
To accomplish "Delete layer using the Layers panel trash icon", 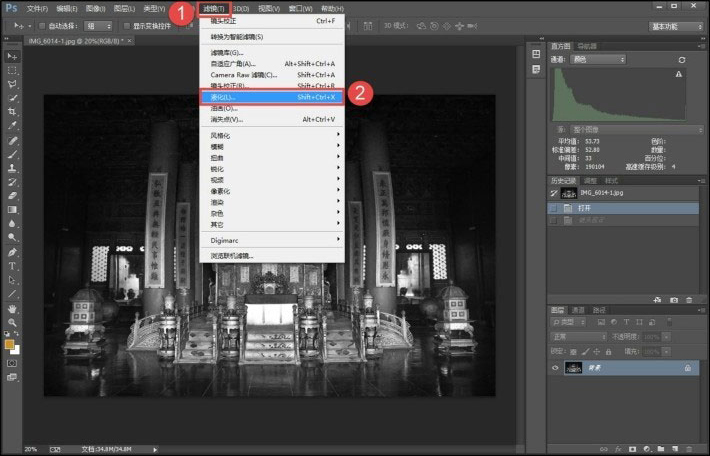I will 687,448.
